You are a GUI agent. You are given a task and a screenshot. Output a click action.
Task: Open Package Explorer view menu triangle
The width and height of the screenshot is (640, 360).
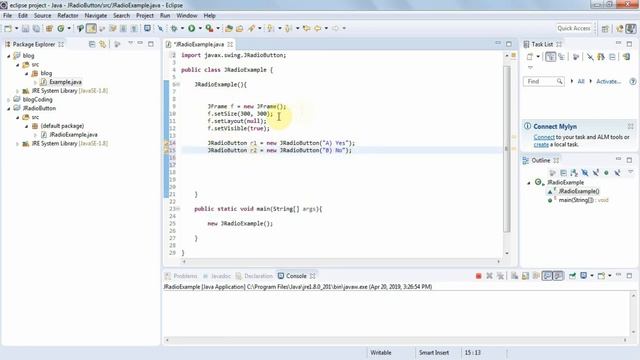(x=130, y=43)
